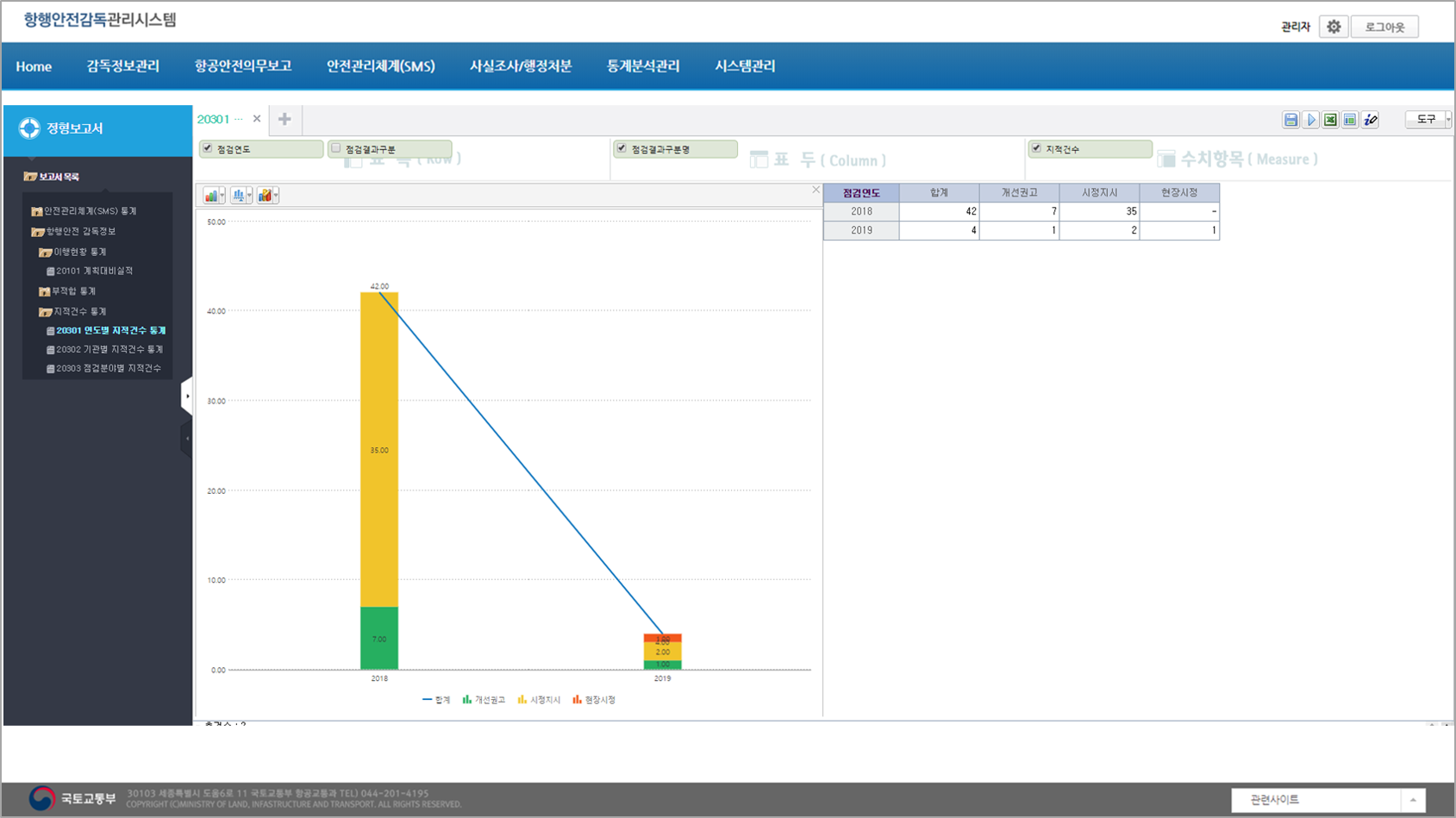The image size is (1456, 818).
Task: Collapse the sidebar using right arrow handle
Action: [187, 397]
